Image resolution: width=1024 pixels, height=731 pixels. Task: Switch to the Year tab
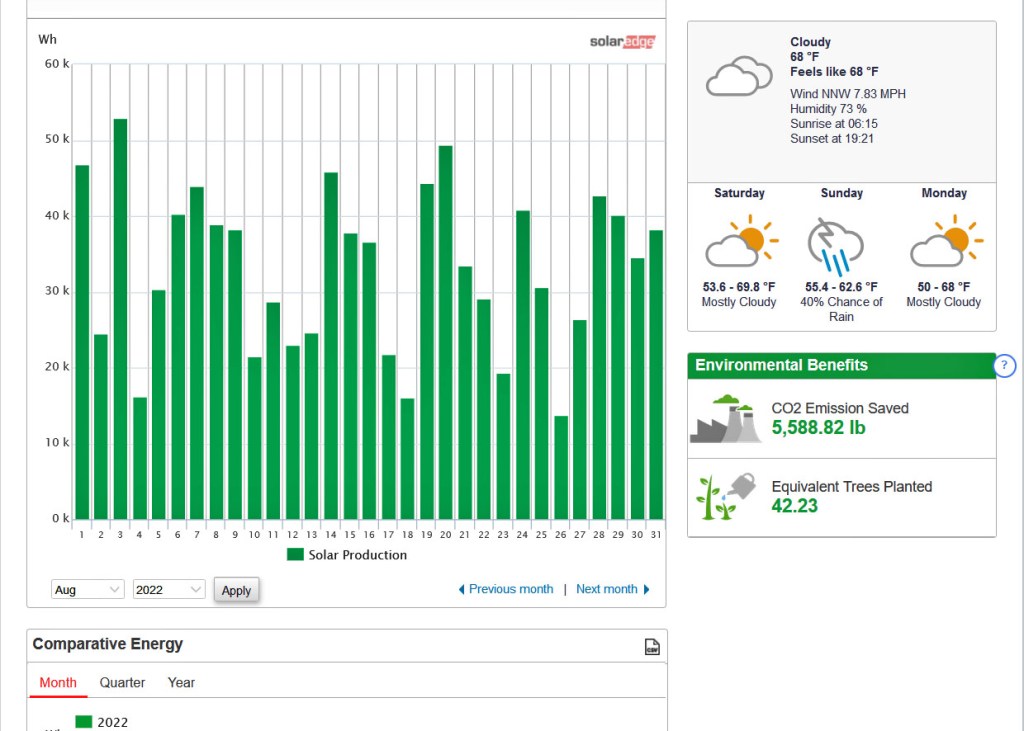[181, 683]
